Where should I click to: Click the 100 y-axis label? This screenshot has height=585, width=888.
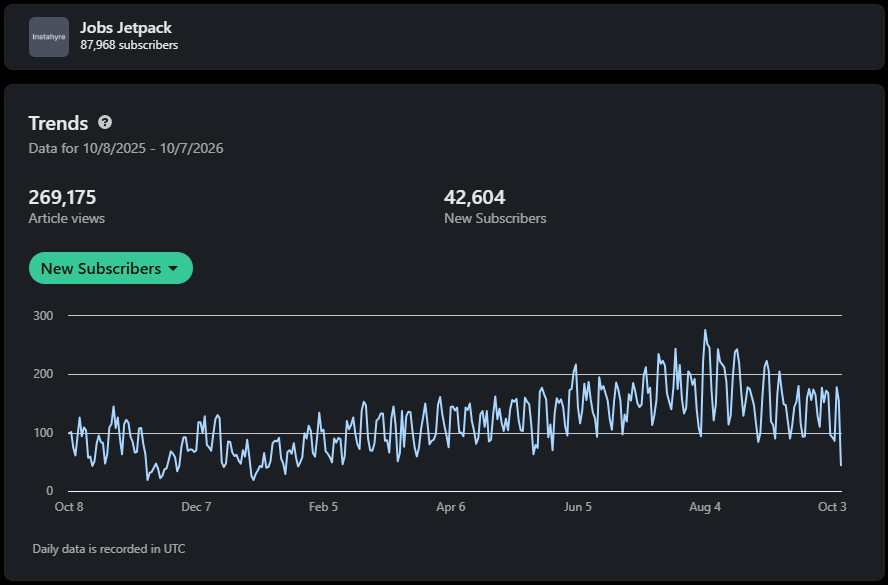(x=43, y=433)
